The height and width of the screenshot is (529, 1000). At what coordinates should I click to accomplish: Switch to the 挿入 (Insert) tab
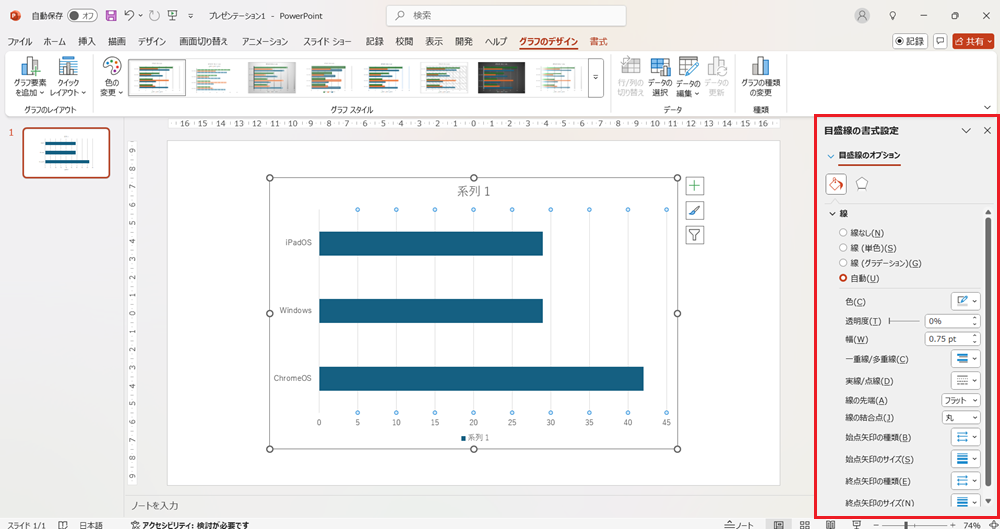tap(87, 41)
